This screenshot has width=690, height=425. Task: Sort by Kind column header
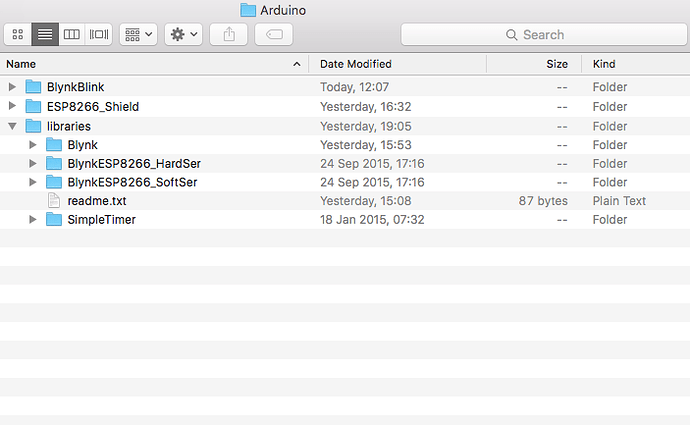pyautogui.click(x=636, y=64)
